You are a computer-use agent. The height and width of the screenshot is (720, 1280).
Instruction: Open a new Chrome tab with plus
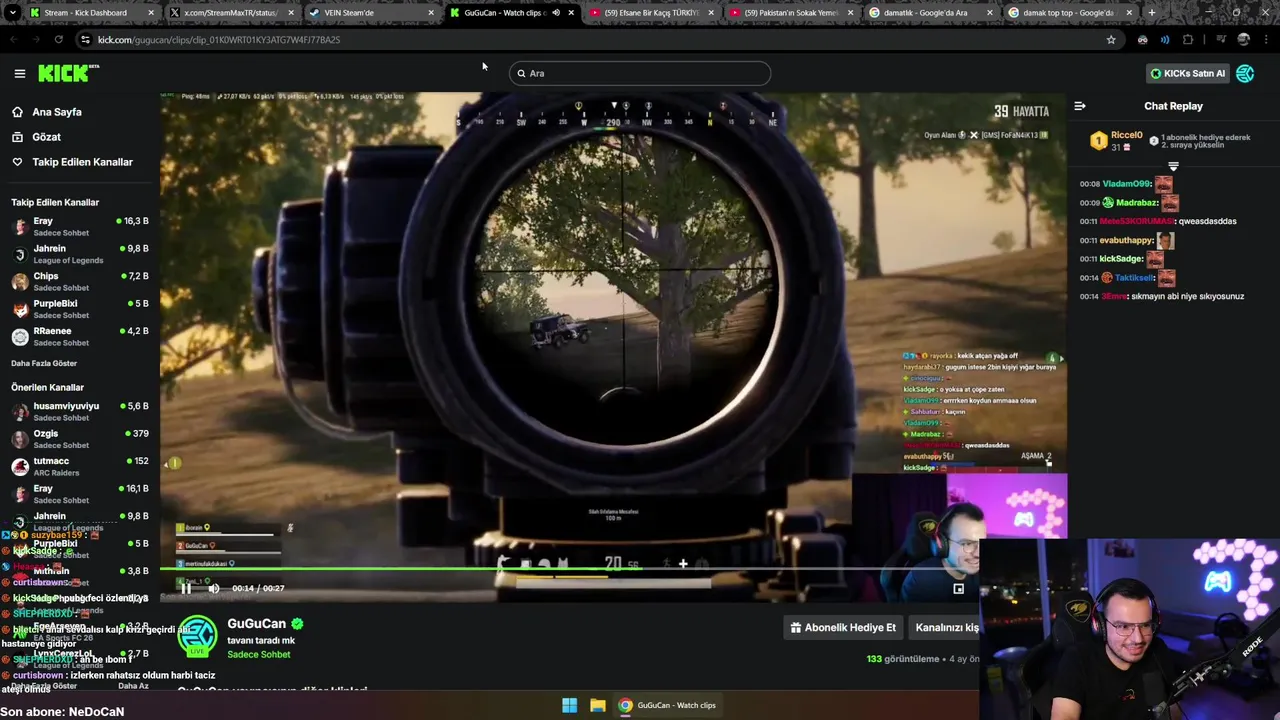tap(1152, 13)
